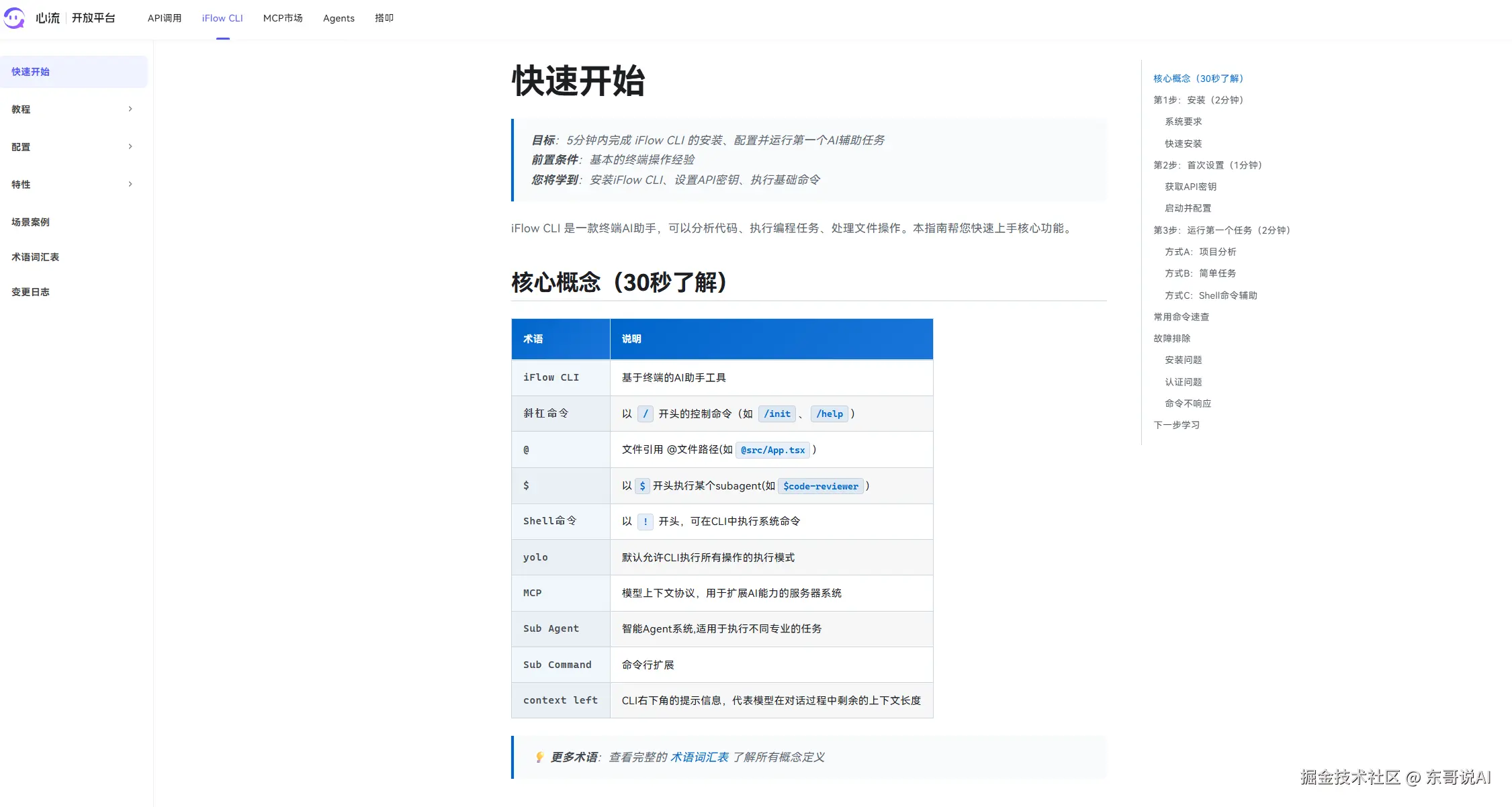Click the blue / command symbol badge
Viewport: 1512px width, 807px height.
click(645, 414)
